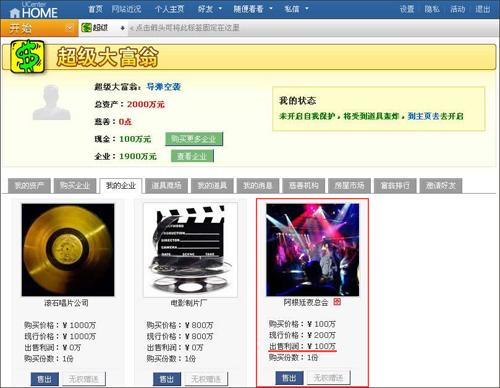This screenshot has width=500, height=388.
Task: Switch to the 邀请好友 tab
Action: click(441, 186)
